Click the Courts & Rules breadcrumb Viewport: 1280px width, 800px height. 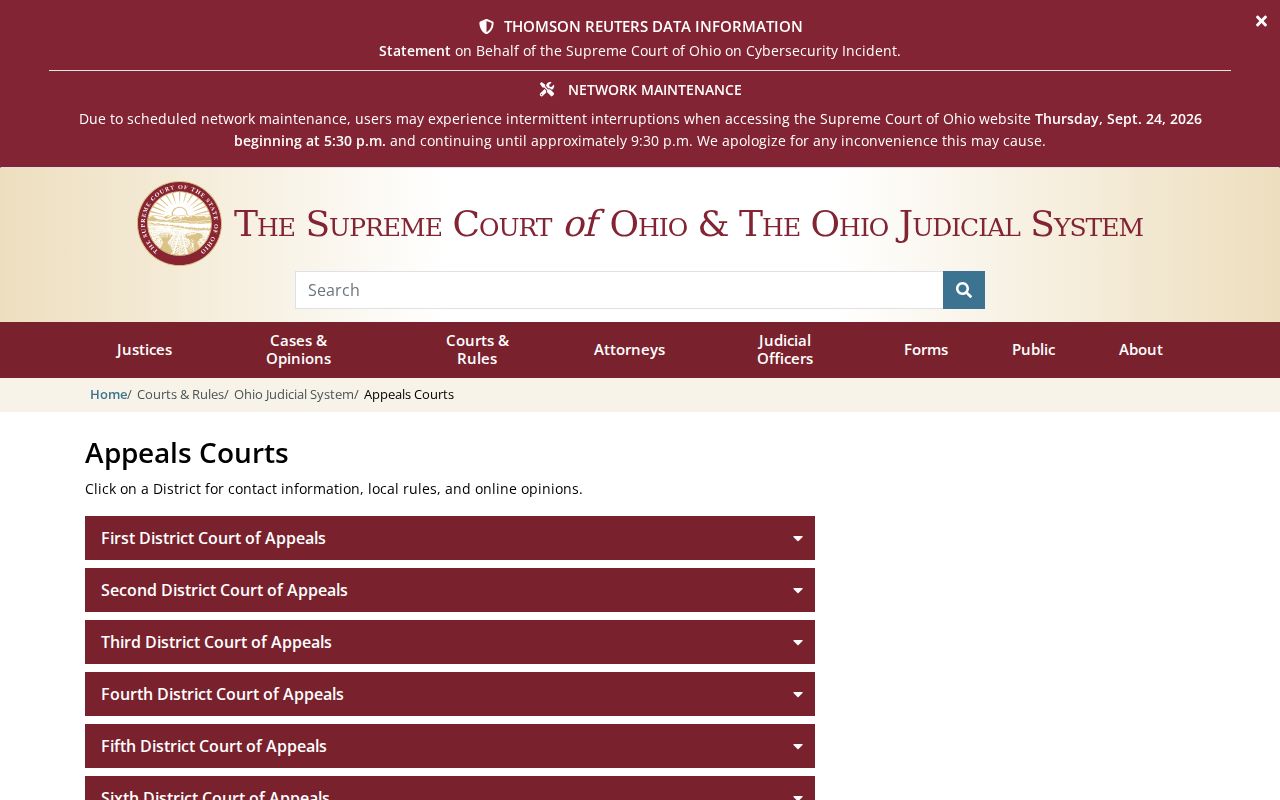tap(180, 395)
